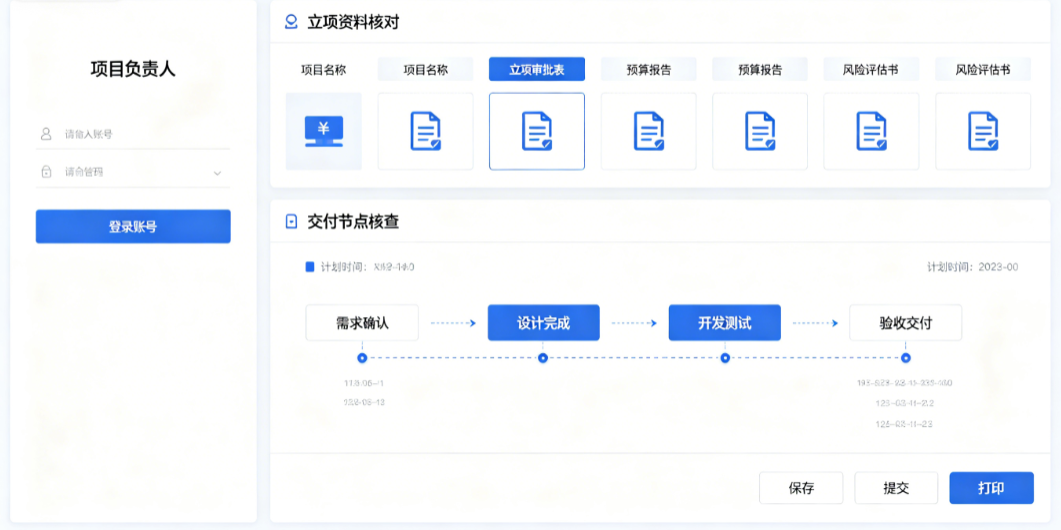1061x530 pixels.
Task: Click the yen monitor icon under 项目名称
Action: [323, 131]
